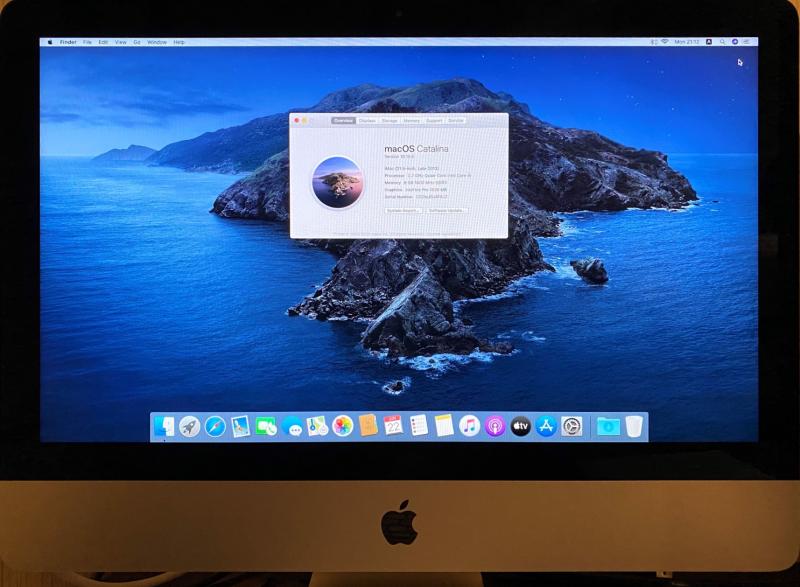Screen dimensions: 800x587
Task: Open Wi-Fi status in menu bar
Action: pos(664,42)
